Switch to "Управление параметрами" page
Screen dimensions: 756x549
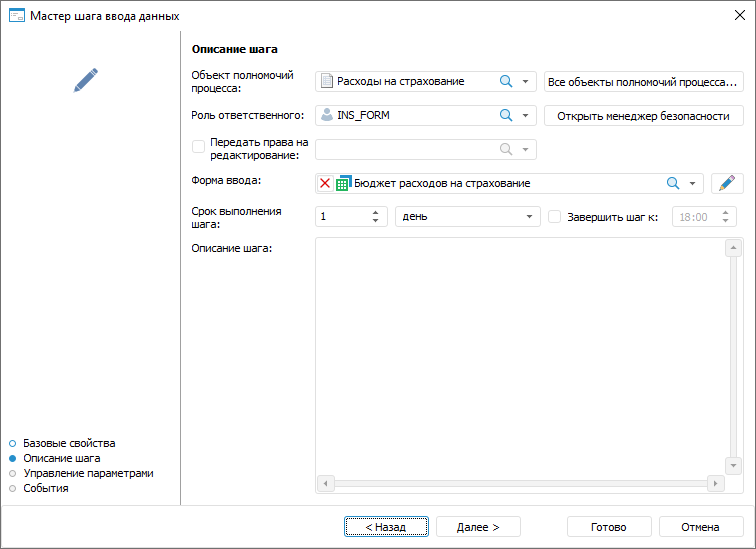click(x=88, y=473)
